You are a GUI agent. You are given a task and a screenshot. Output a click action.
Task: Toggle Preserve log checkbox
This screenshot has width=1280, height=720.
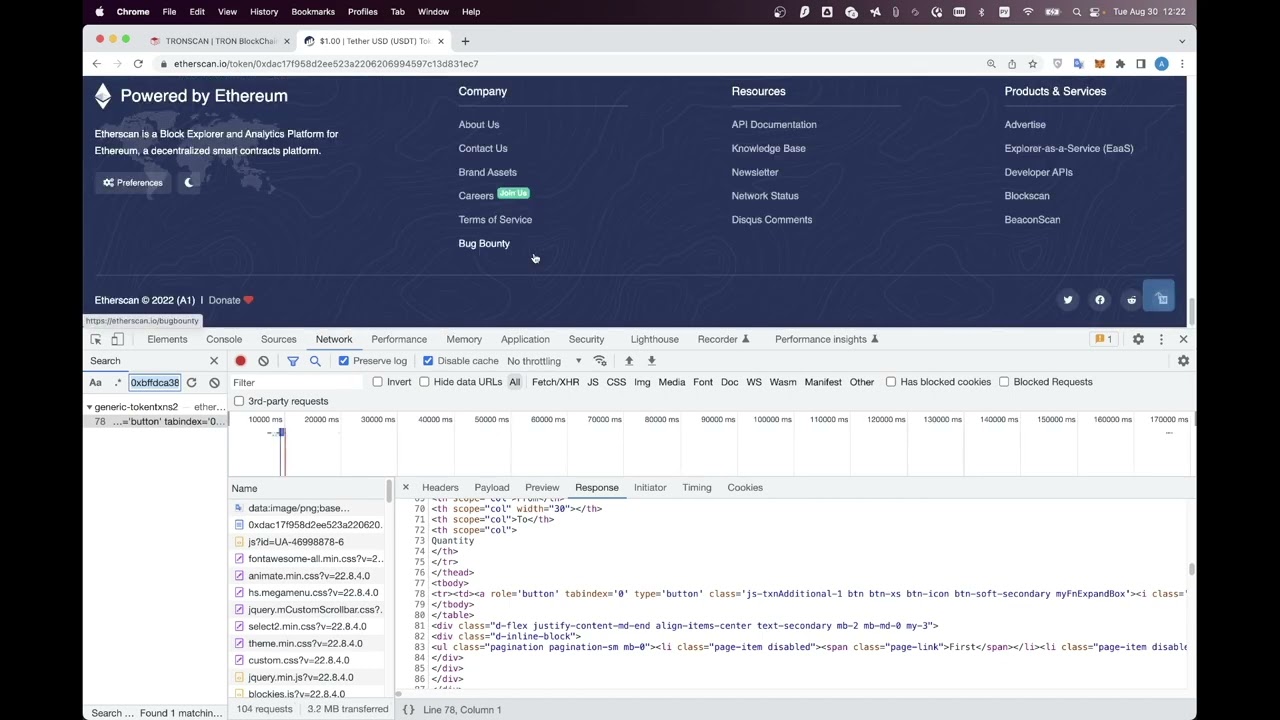(x=344, y=361)
